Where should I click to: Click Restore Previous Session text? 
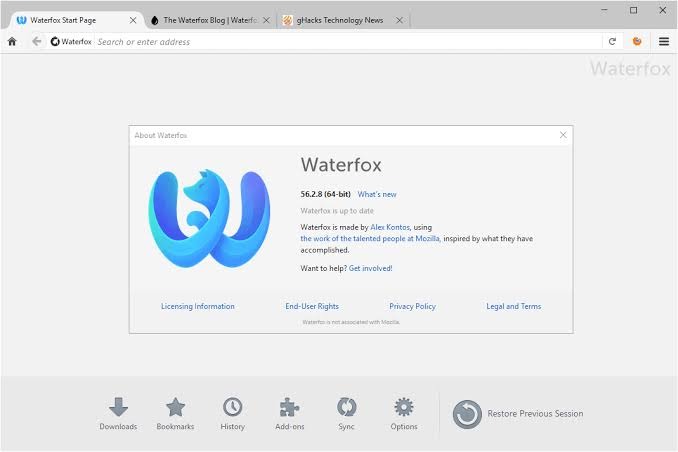tap(535, 414)
